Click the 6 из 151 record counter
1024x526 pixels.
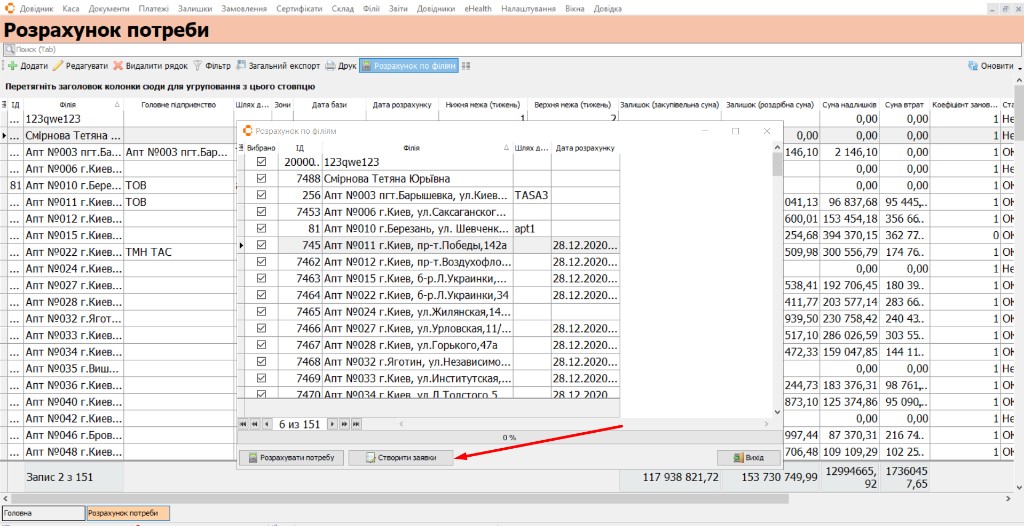click(x=300, y=424)
